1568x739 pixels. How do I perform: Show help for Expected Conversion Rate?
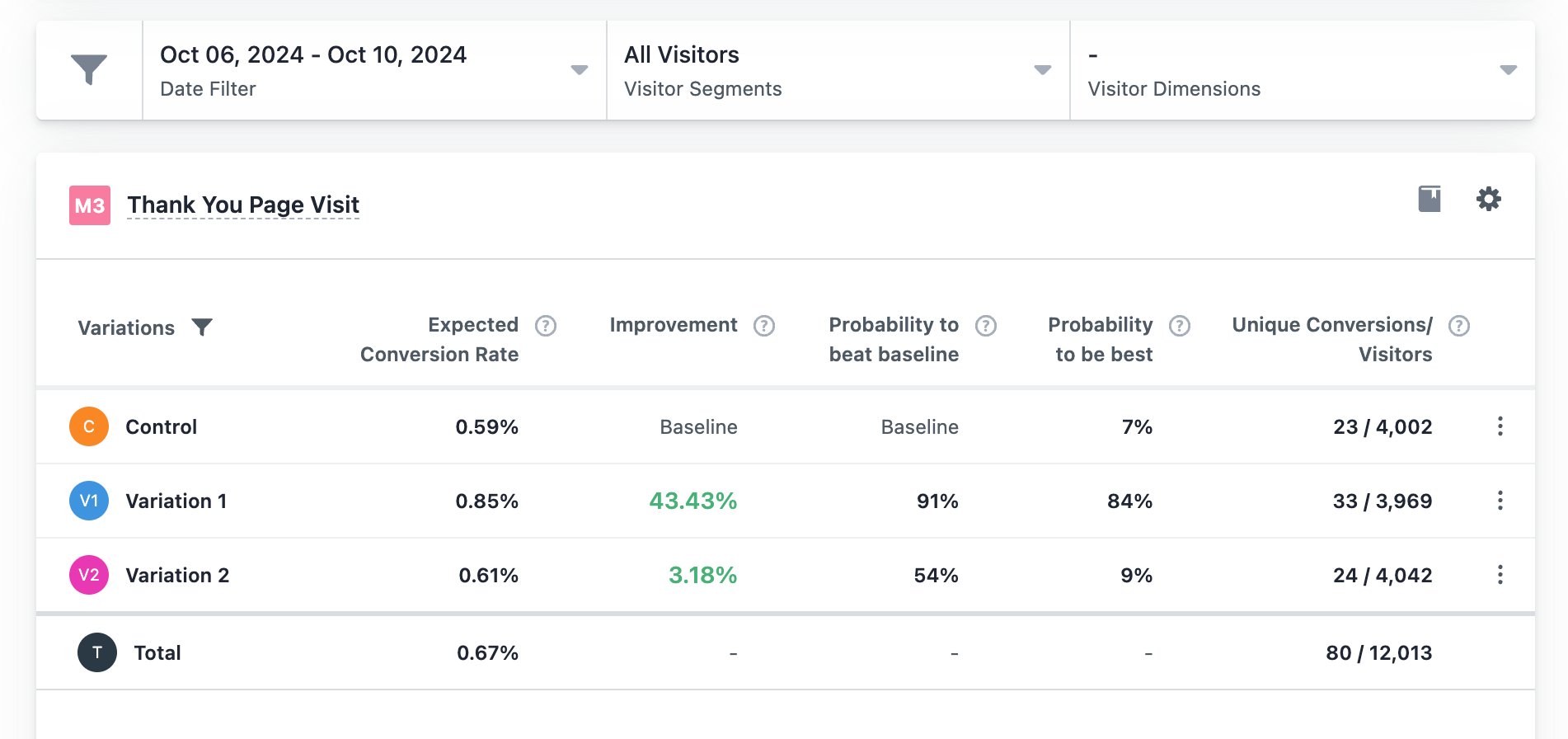pos(546,326)
